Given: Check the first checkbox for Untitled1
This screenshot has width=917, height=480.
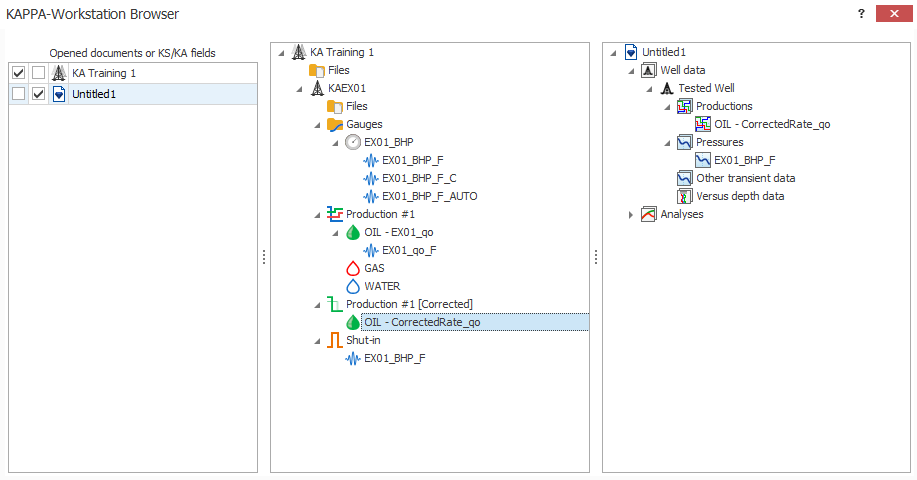Looking at the screenshot, I should tap(18, 94).
